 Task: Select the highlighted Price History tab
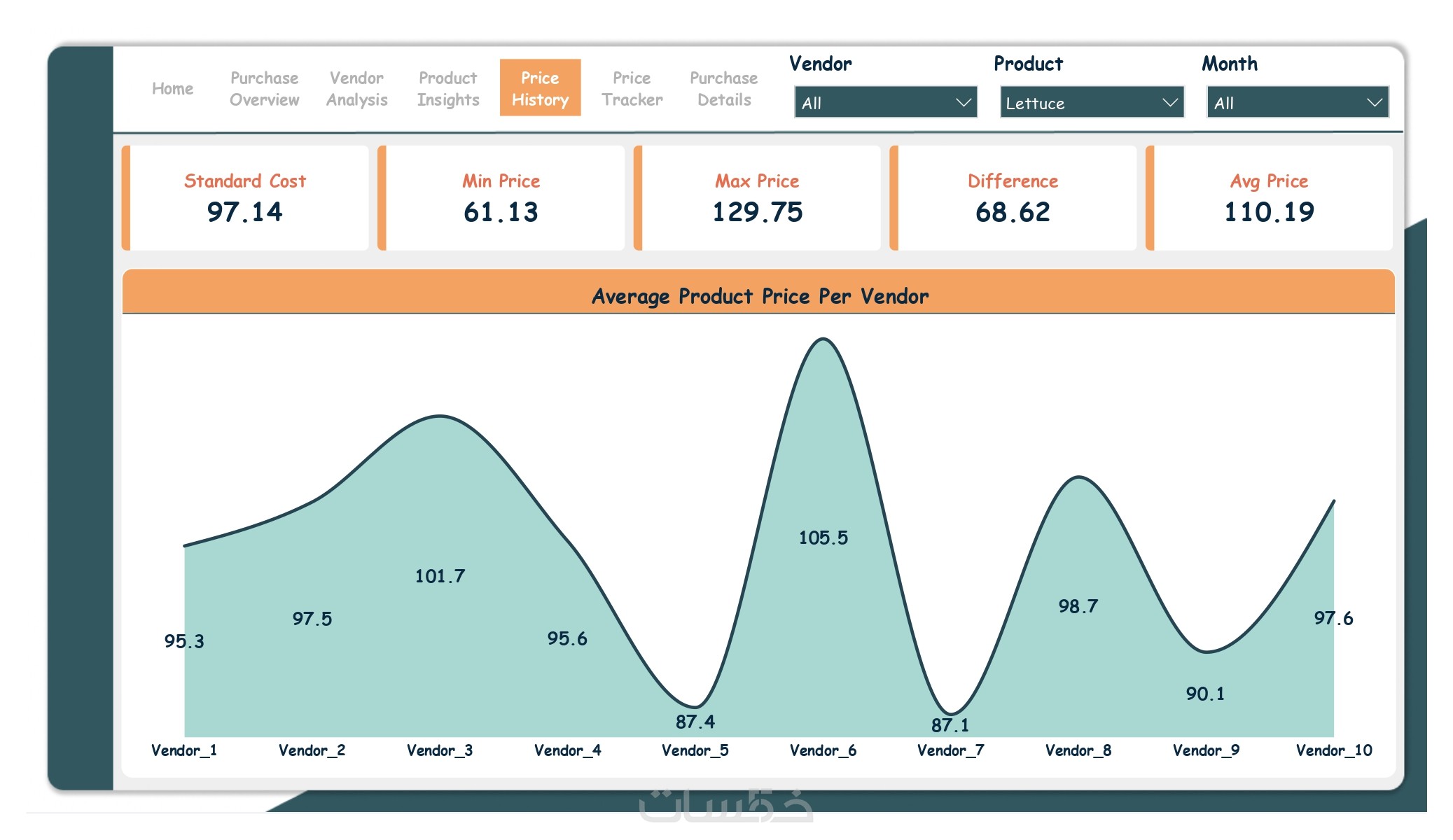pos(540,88)
